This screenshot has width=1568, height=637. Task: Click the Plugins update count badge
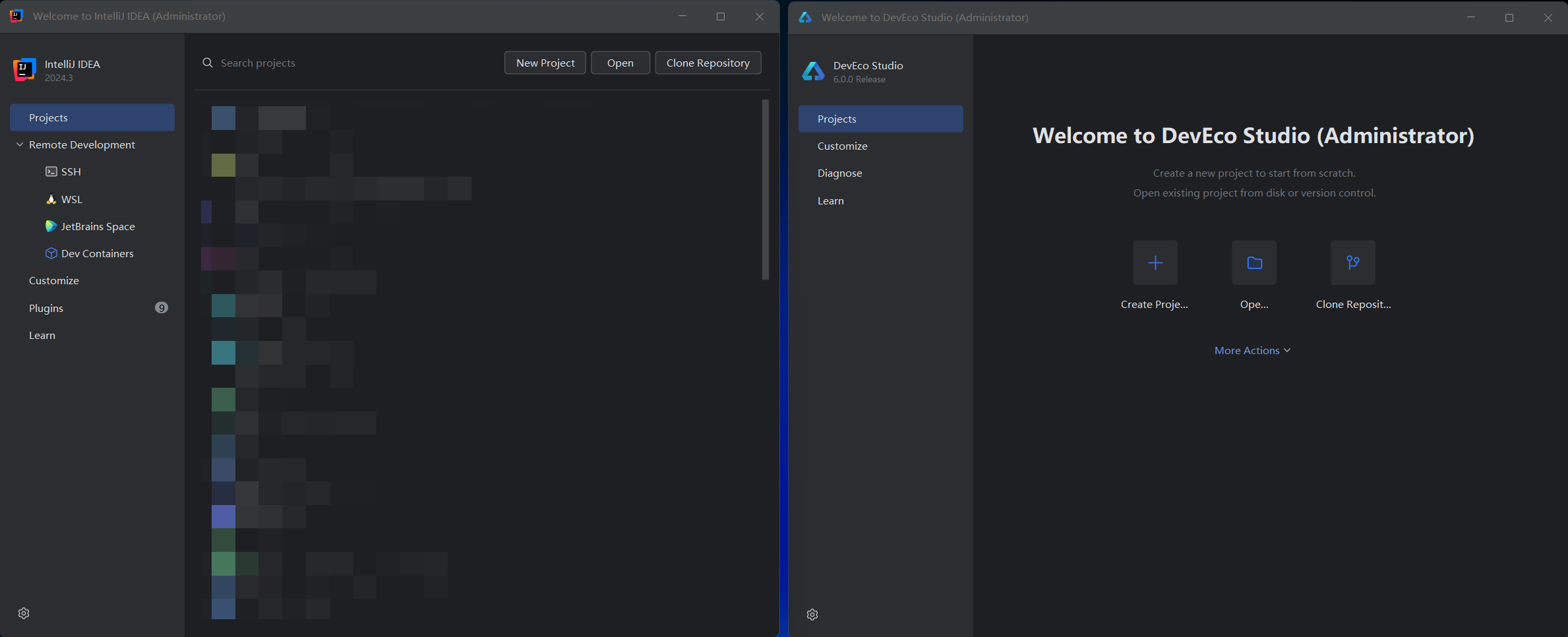coord(162,308)
